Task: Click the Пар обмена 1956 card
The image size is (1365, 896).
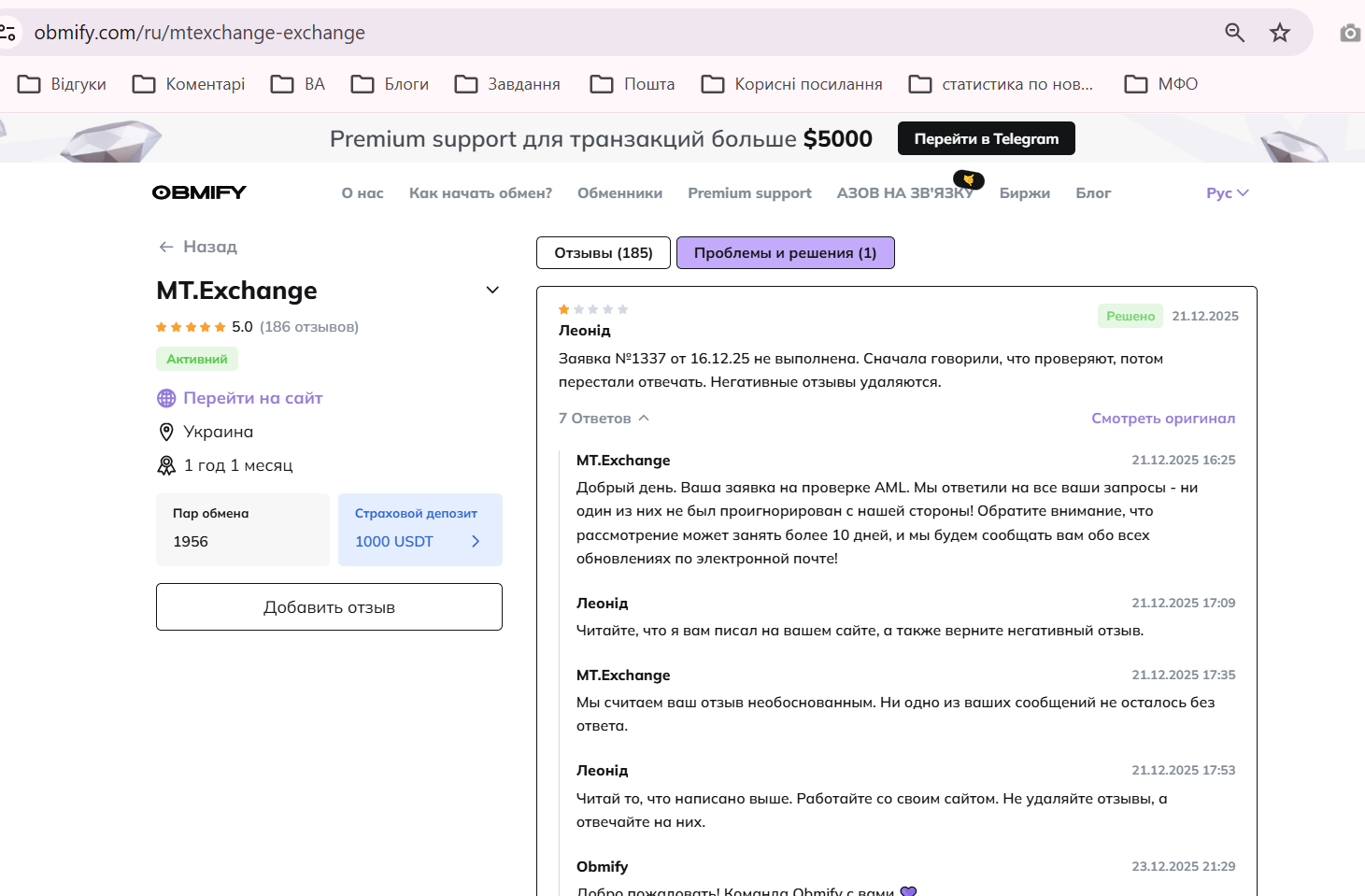Action: pos(243,530)
